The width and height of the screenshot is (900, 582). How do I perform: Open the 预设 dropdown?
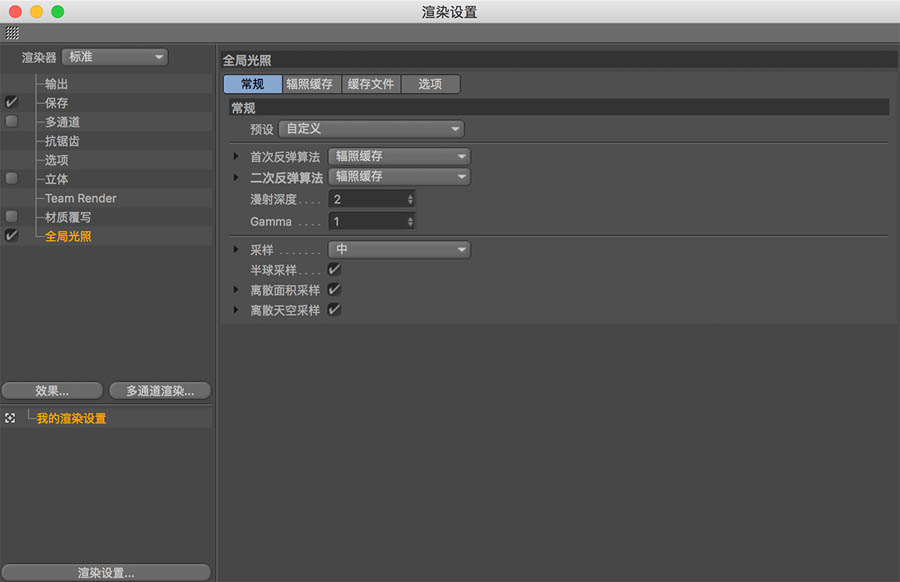[371, 129]
